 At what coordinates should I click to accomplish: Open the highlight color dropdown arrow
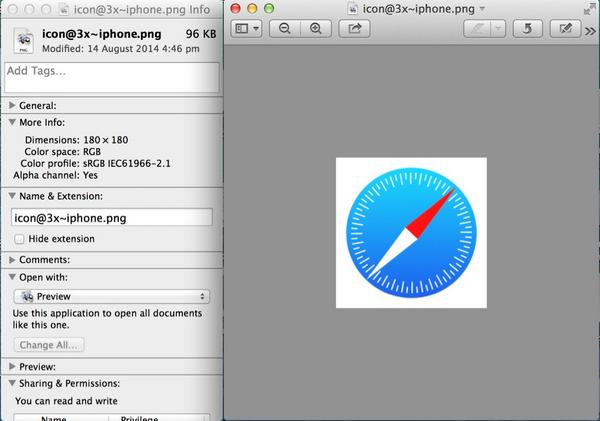(498, 29)
